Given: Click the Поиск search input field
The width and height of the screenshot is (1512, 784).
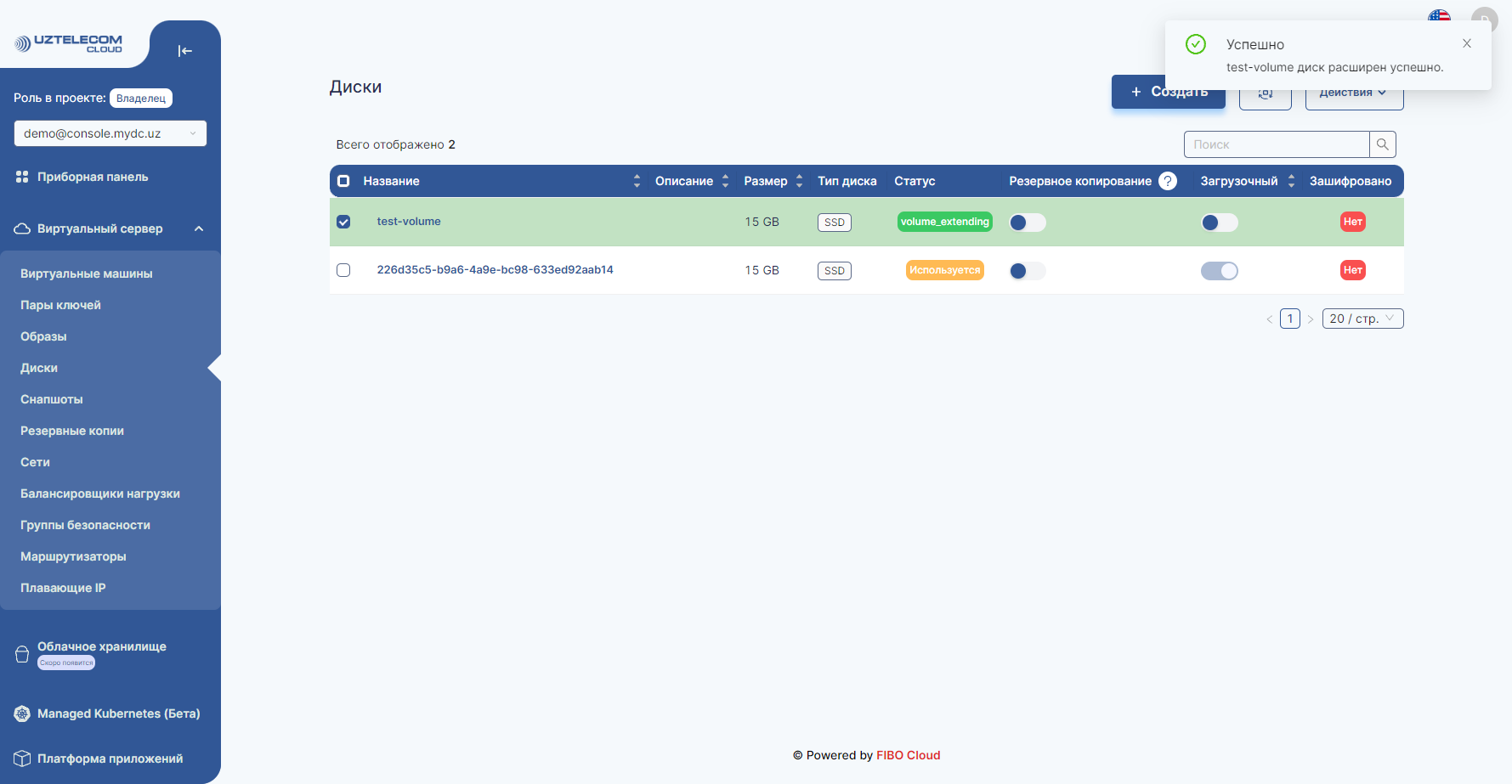Looking at the screenshot, I should [x=1277, y=144].
